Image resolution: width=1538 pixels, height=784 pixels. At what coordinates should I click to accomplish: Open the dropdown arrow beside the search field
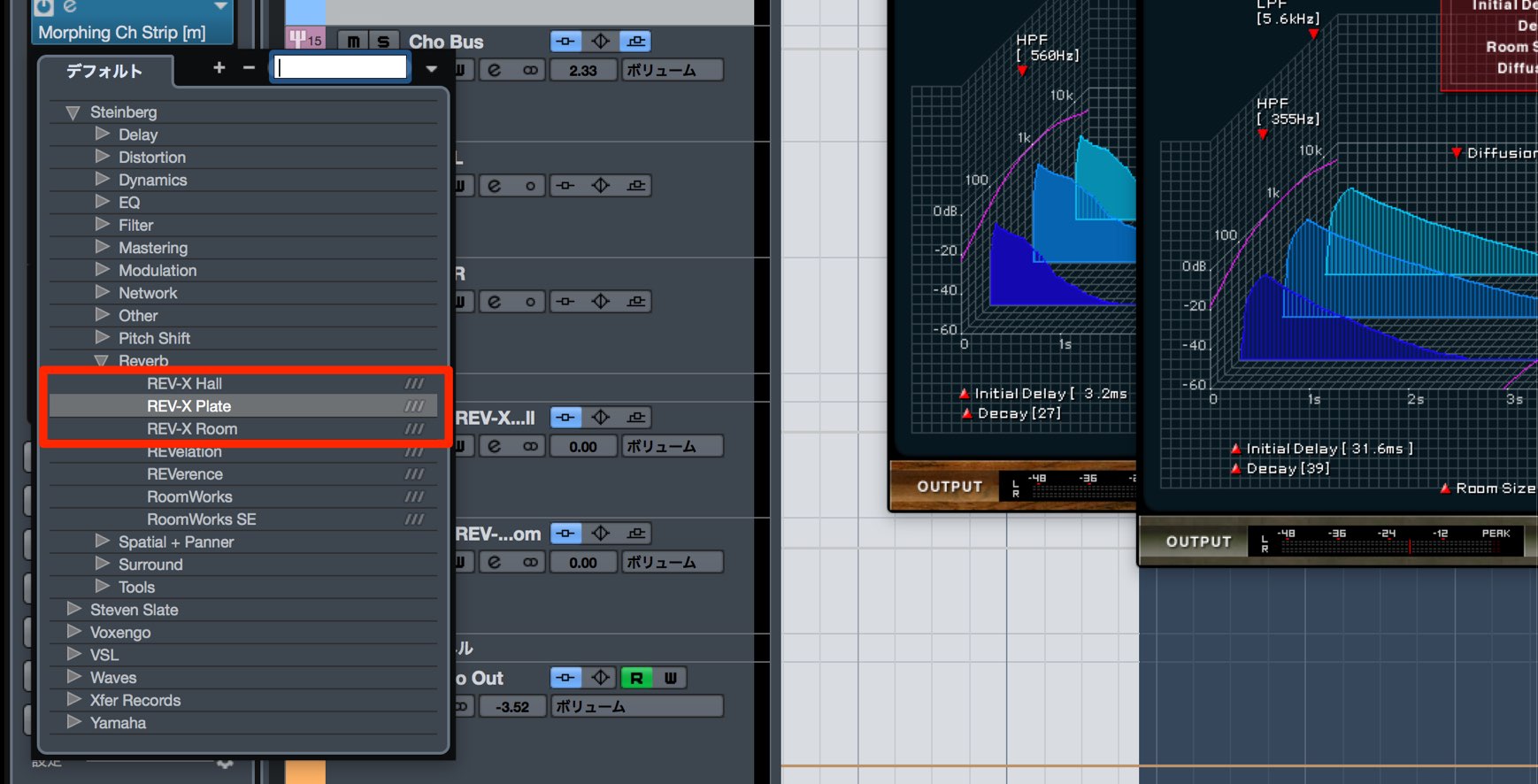click(x=431, y=68)
